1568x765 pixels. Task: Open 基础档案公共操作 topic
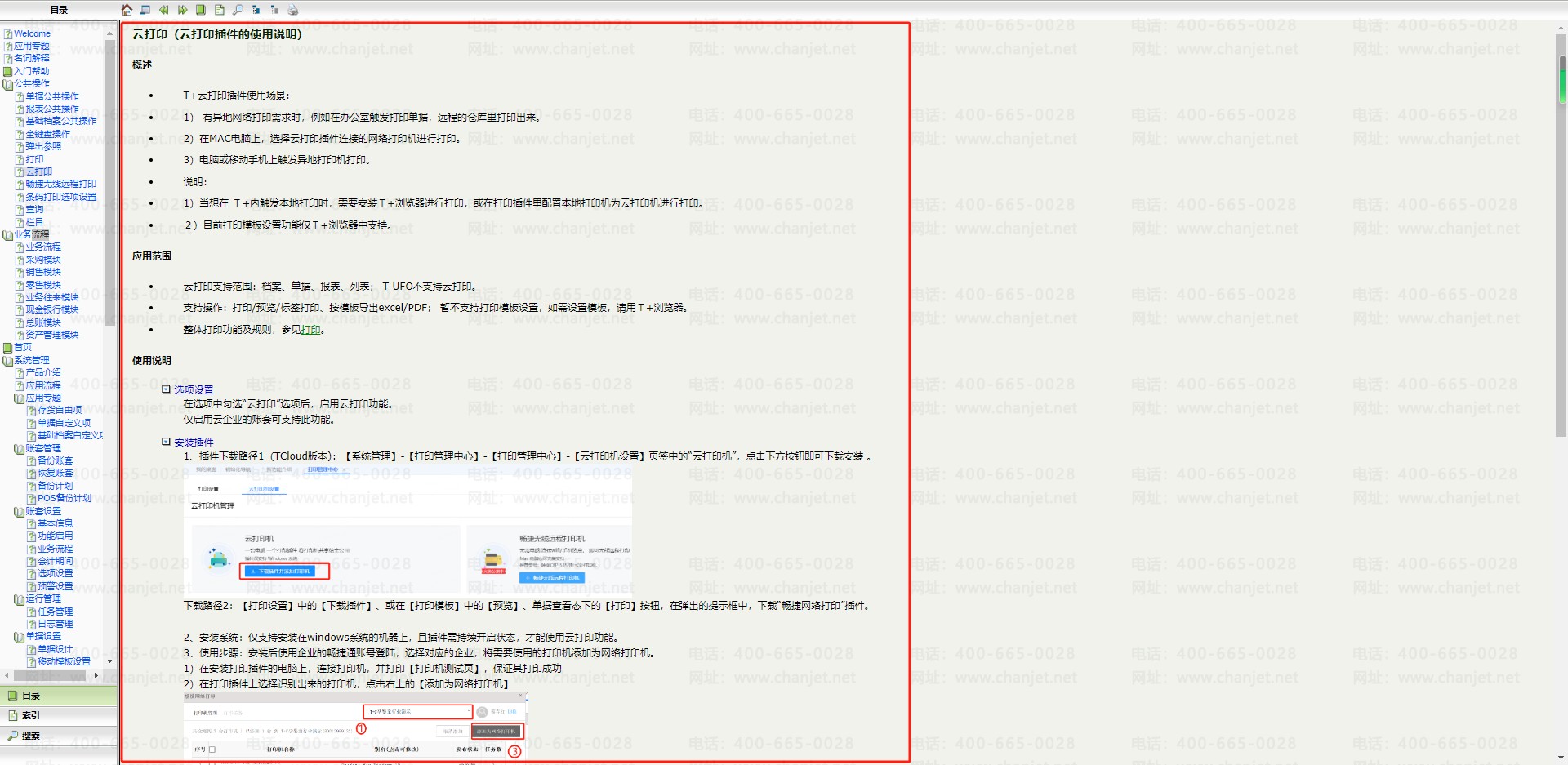click(60, 121)
